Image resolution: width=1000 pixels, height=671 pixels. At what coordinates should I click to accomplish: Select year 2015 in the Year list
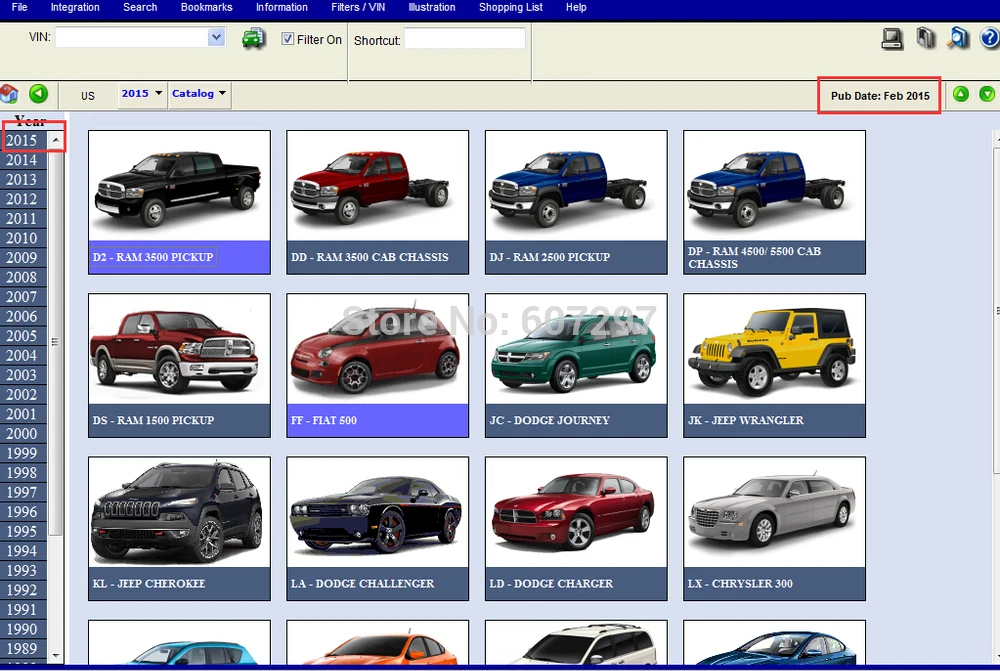pyautogui.click(x=22, y=140)
